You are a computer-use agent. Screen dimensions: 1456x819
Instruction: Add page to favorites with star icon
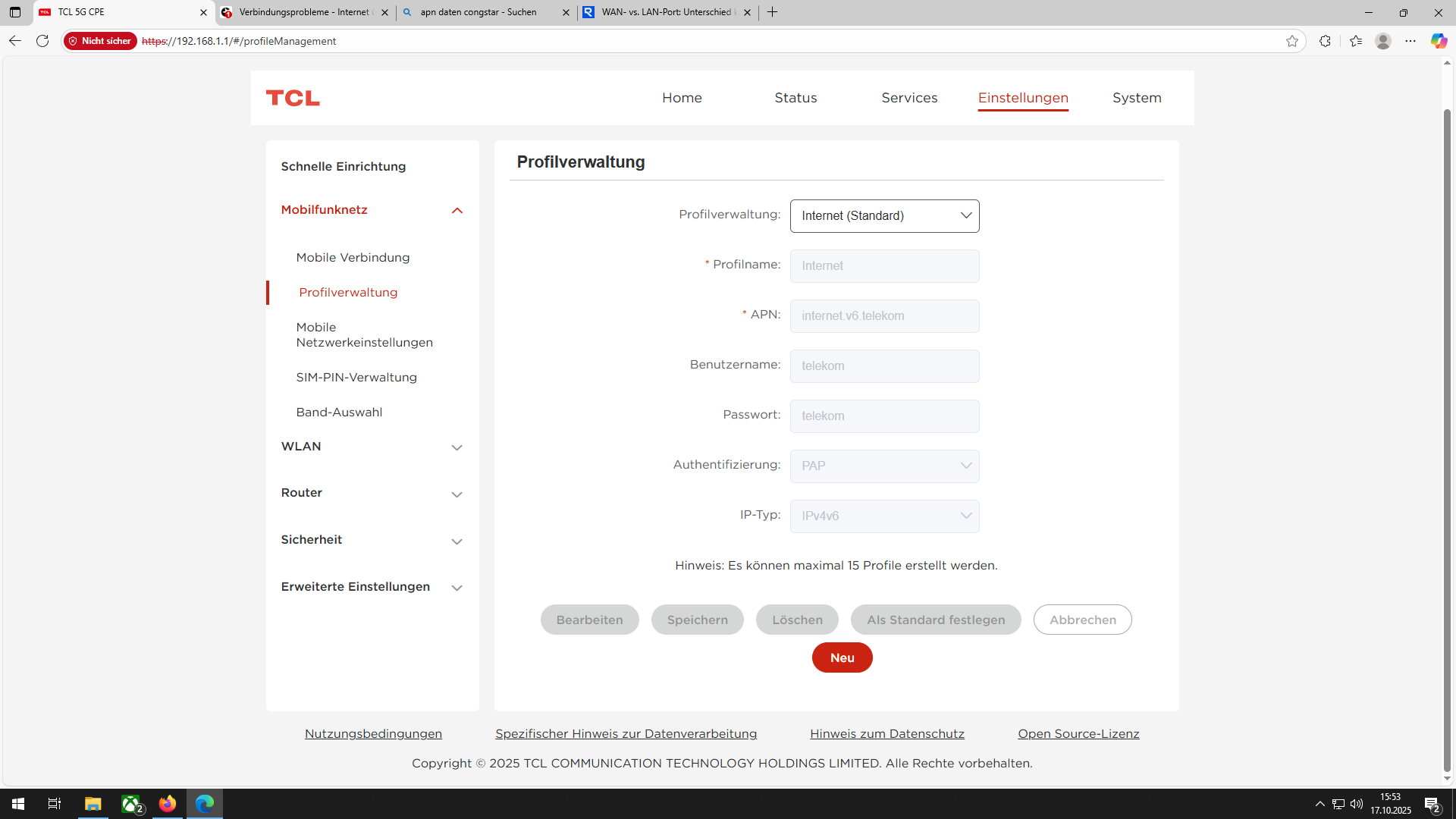coord(1292,41)
